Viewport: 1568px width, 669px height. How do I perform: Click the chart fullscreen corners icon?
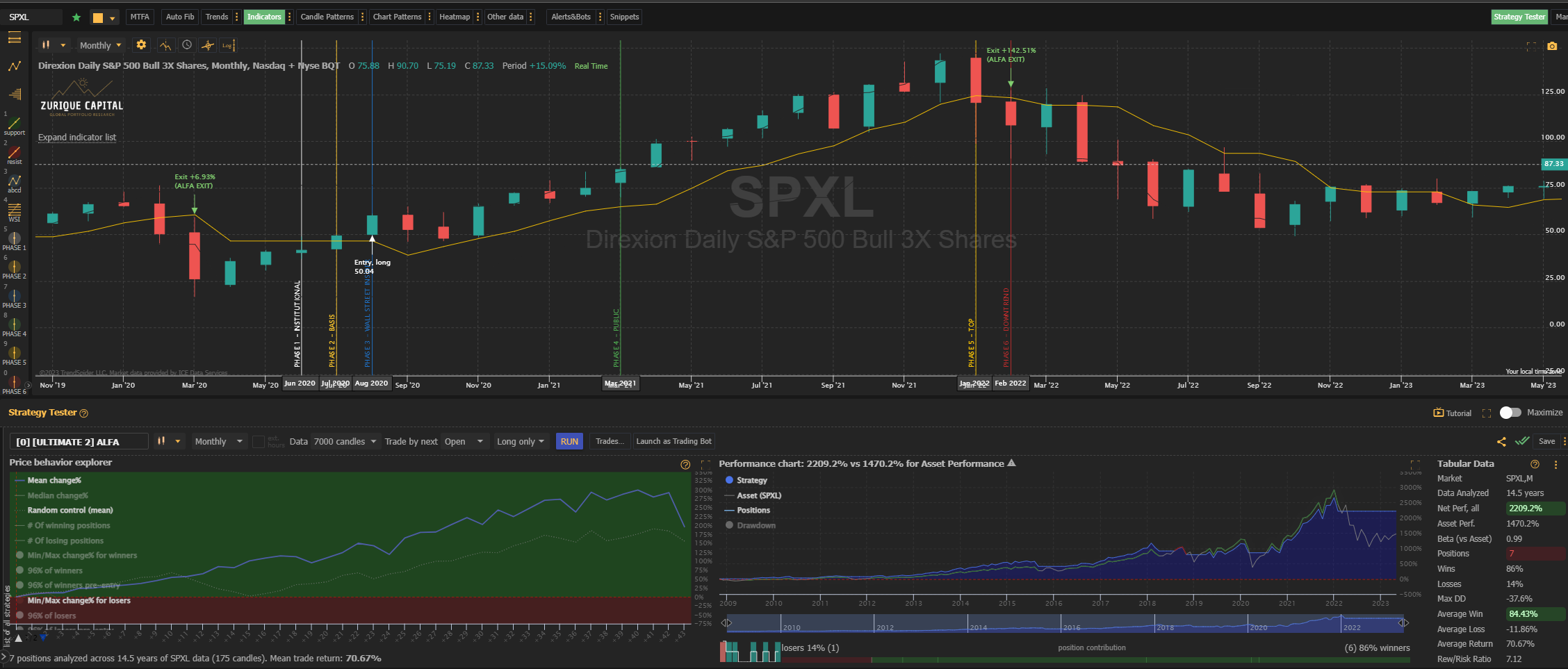tap(1531, 46)
